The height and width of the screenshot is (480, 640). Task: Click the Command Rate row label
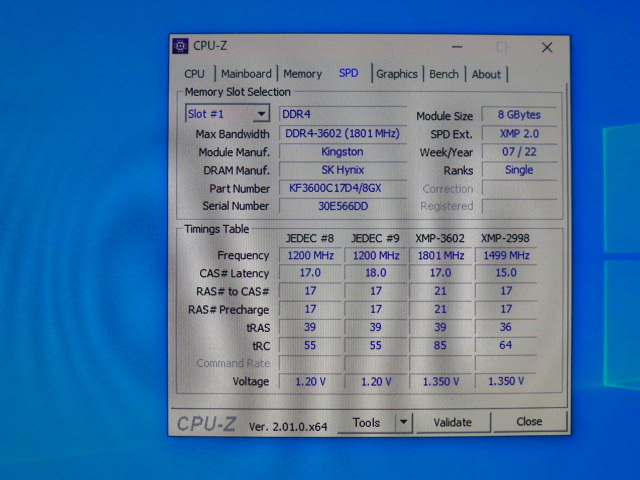[233, 363]
